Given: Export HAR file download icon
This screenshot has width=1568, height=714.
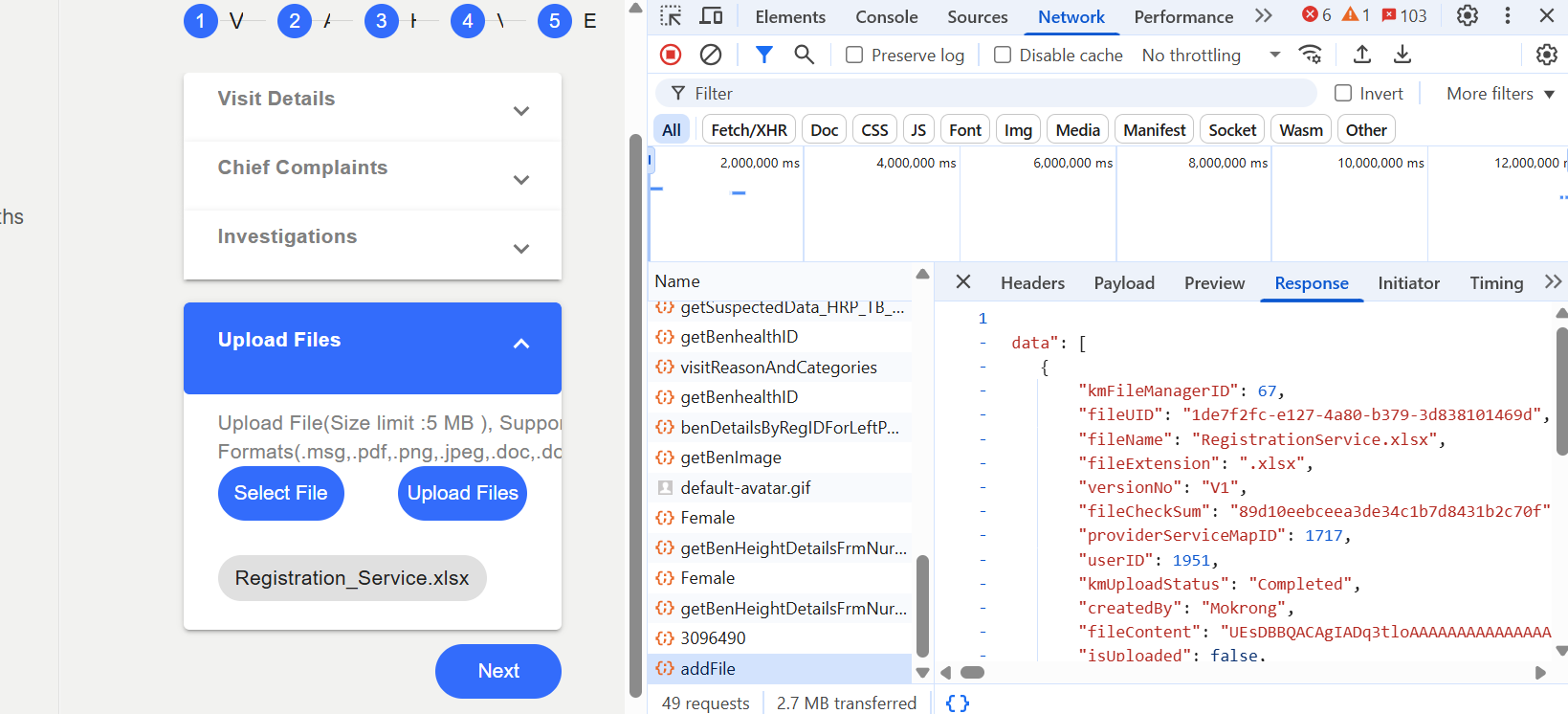Looking at the screenshot, I should tap(1402, 55).
